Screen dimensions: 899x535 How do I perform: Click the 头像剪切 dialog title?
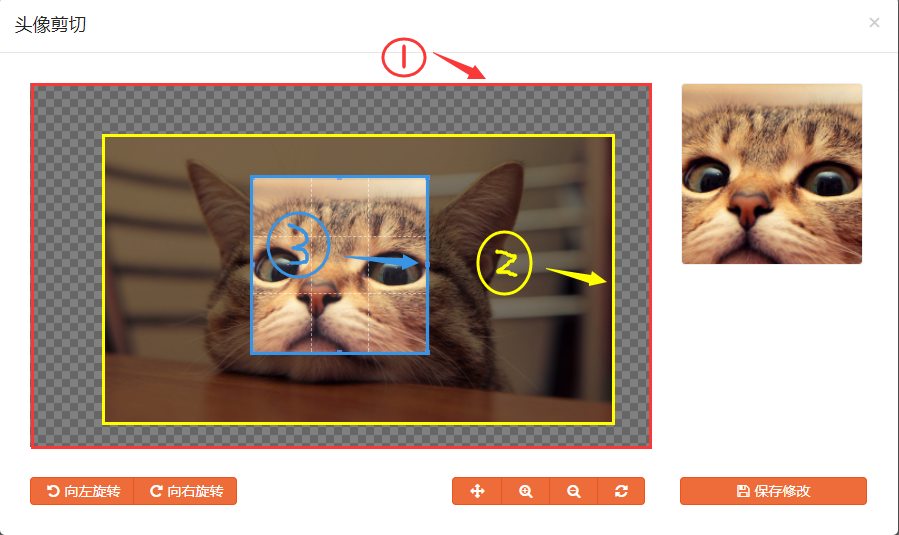pyautogui.click(x=50, y=25)
